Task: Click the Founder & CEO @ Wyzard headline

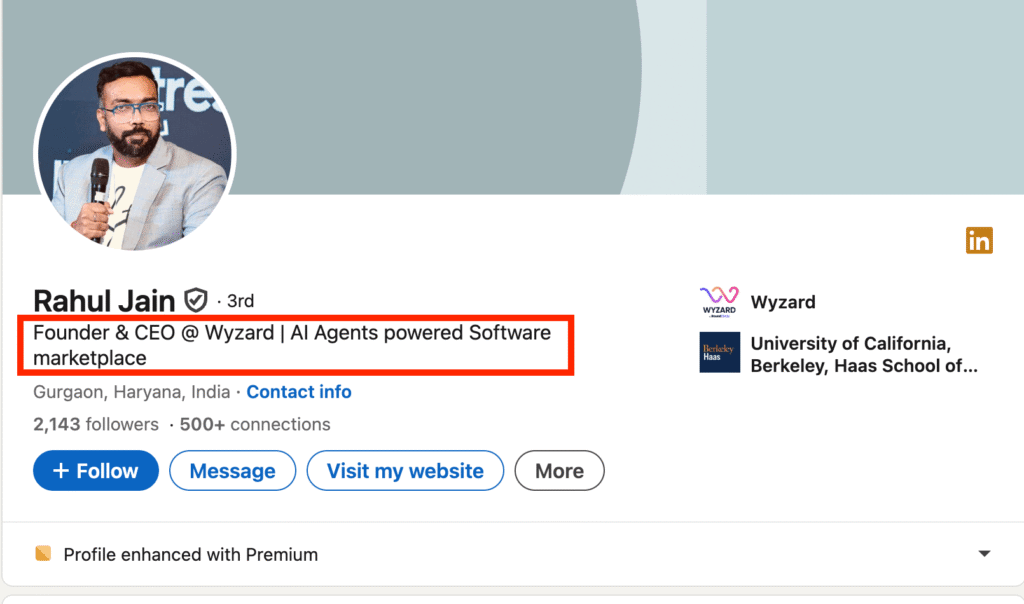Action: coord(291,345)
